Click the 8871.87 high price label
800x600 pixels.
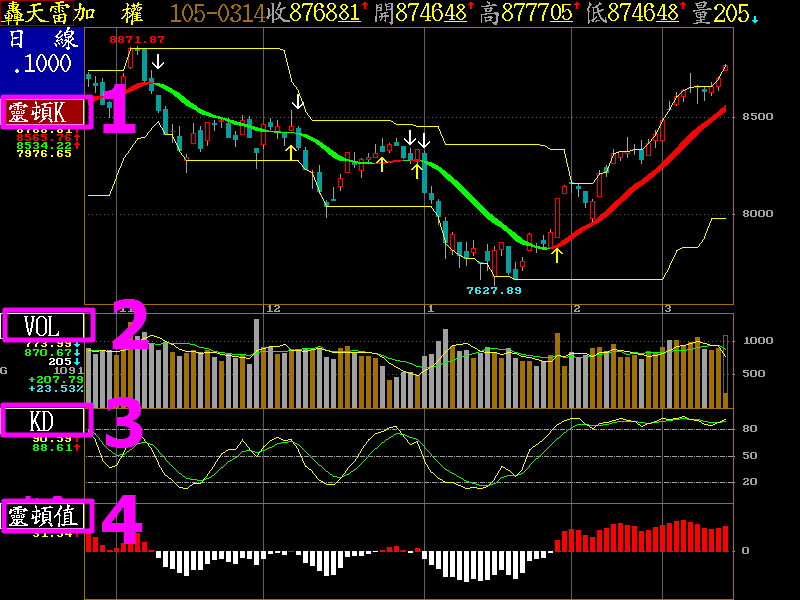click(x=137, y=39)
